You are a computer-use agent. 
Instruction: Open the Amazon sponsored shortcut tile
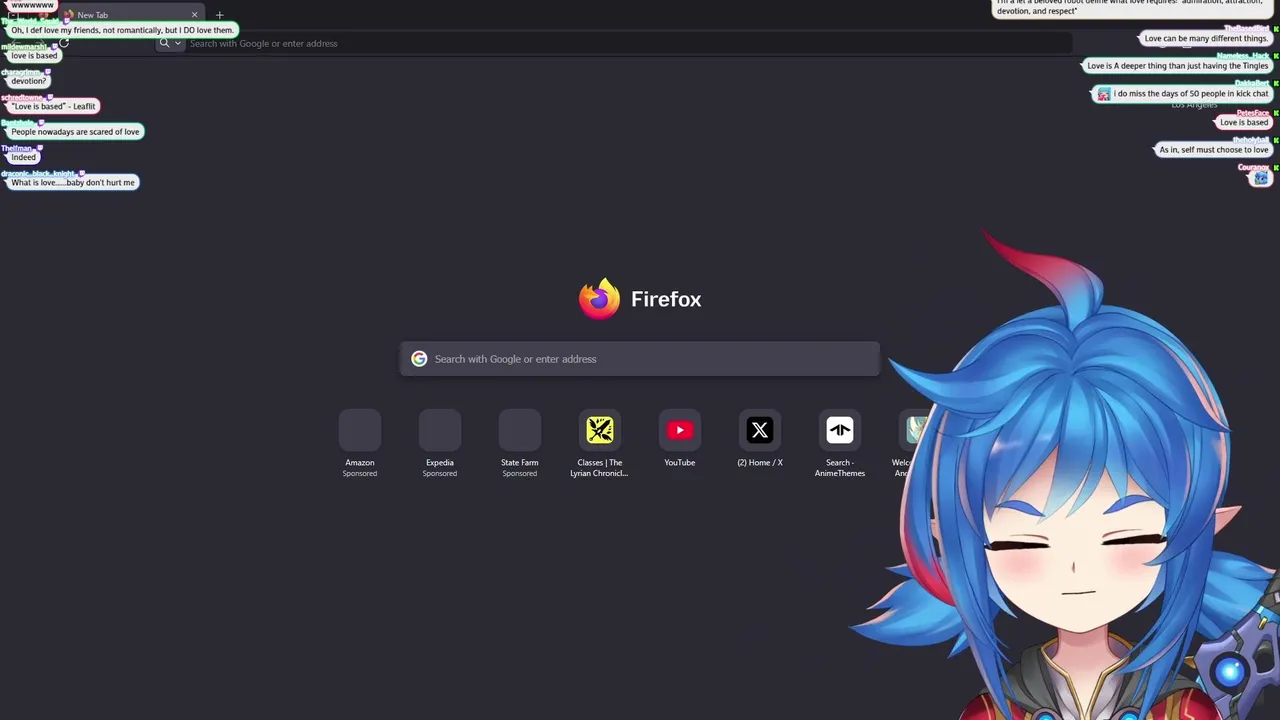pos(360,430)
